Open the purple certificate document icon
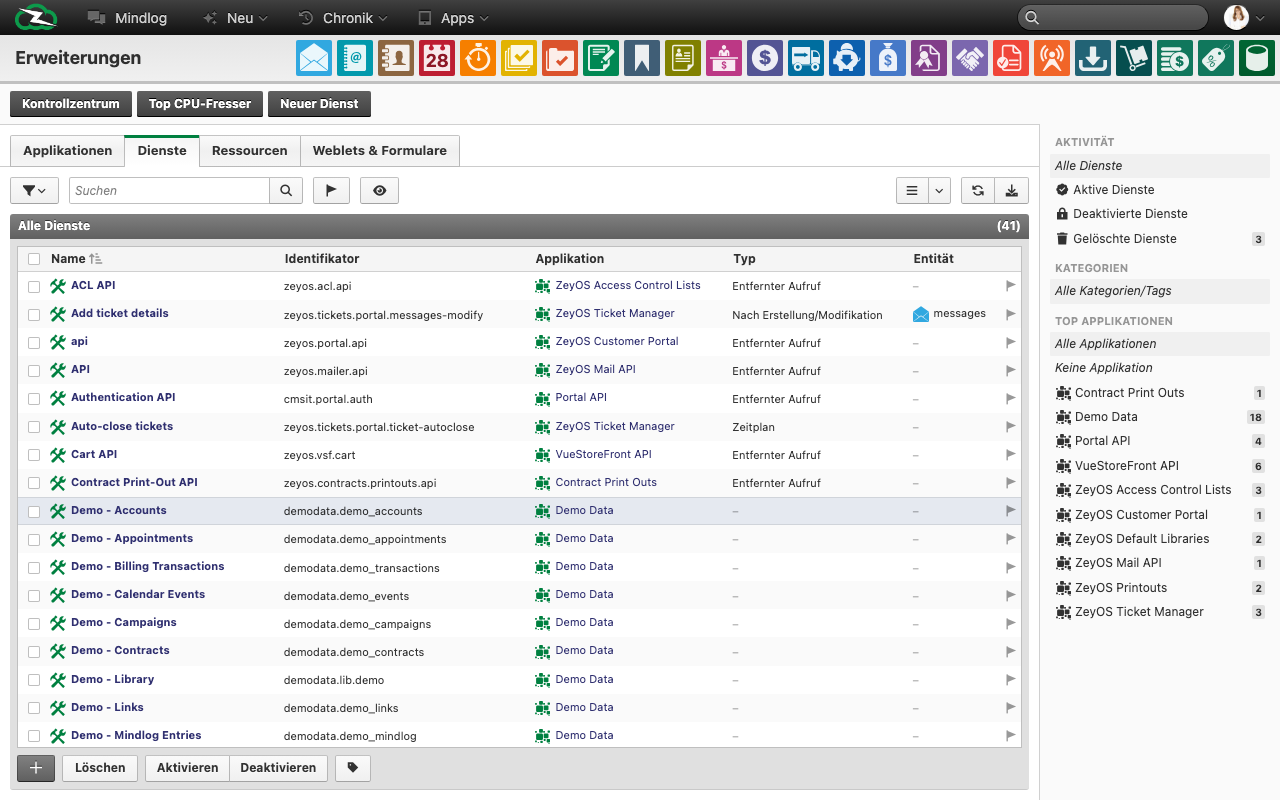 tap(929, 58)
